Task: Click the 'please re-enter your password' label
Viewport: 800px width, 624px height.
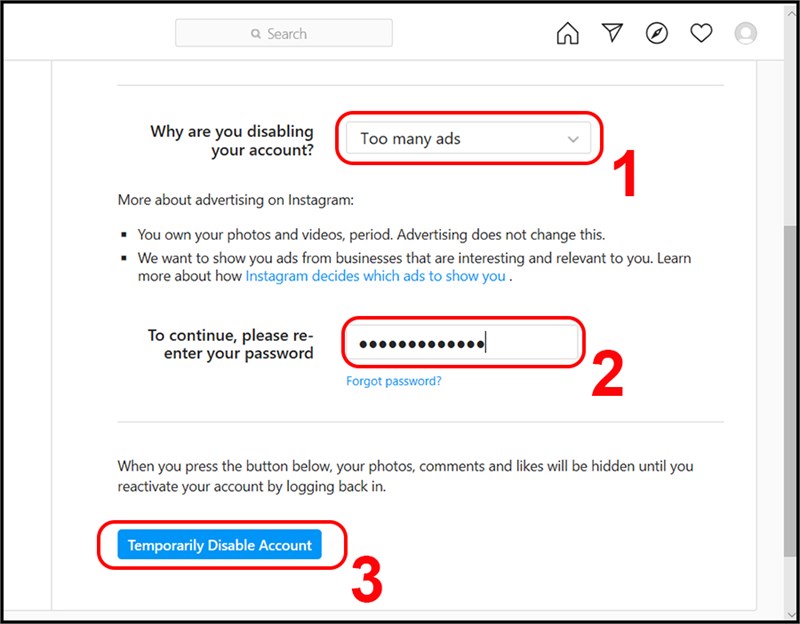Action: [x=230, y=344]
